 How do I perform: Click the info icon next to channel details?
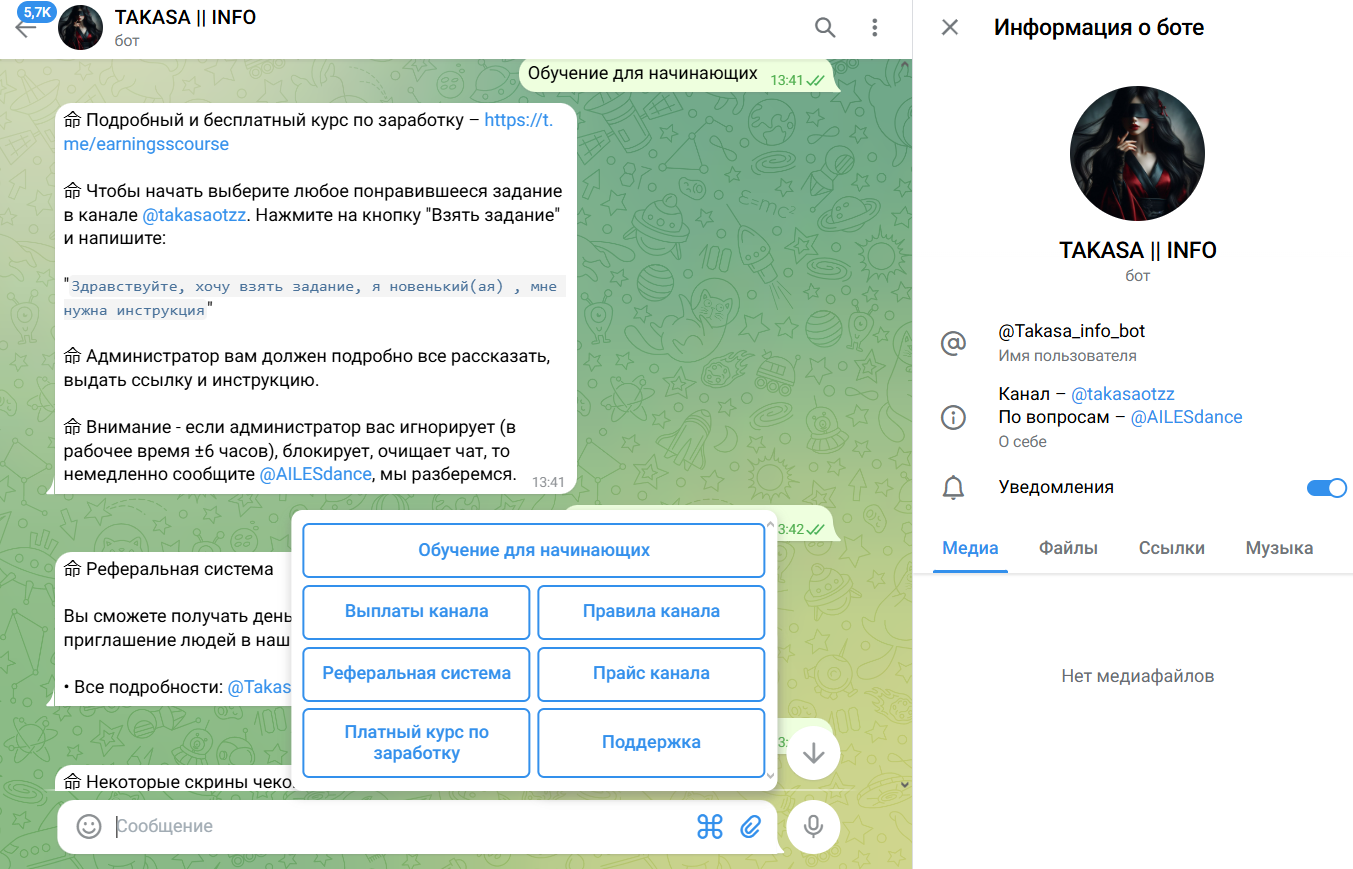point(953,417)
